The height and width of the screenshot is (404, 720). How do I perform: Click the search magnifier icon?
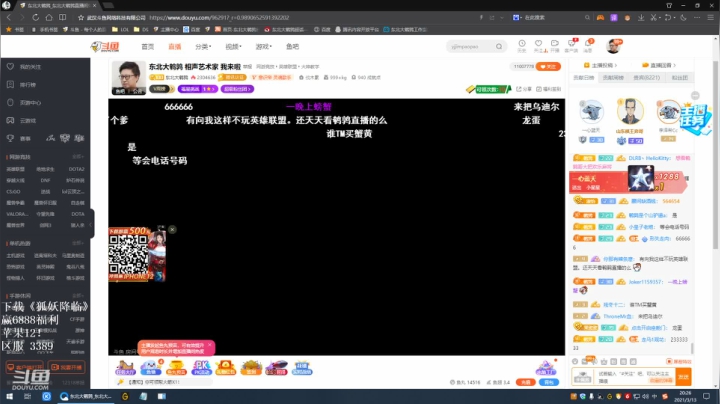click(499, 46)
